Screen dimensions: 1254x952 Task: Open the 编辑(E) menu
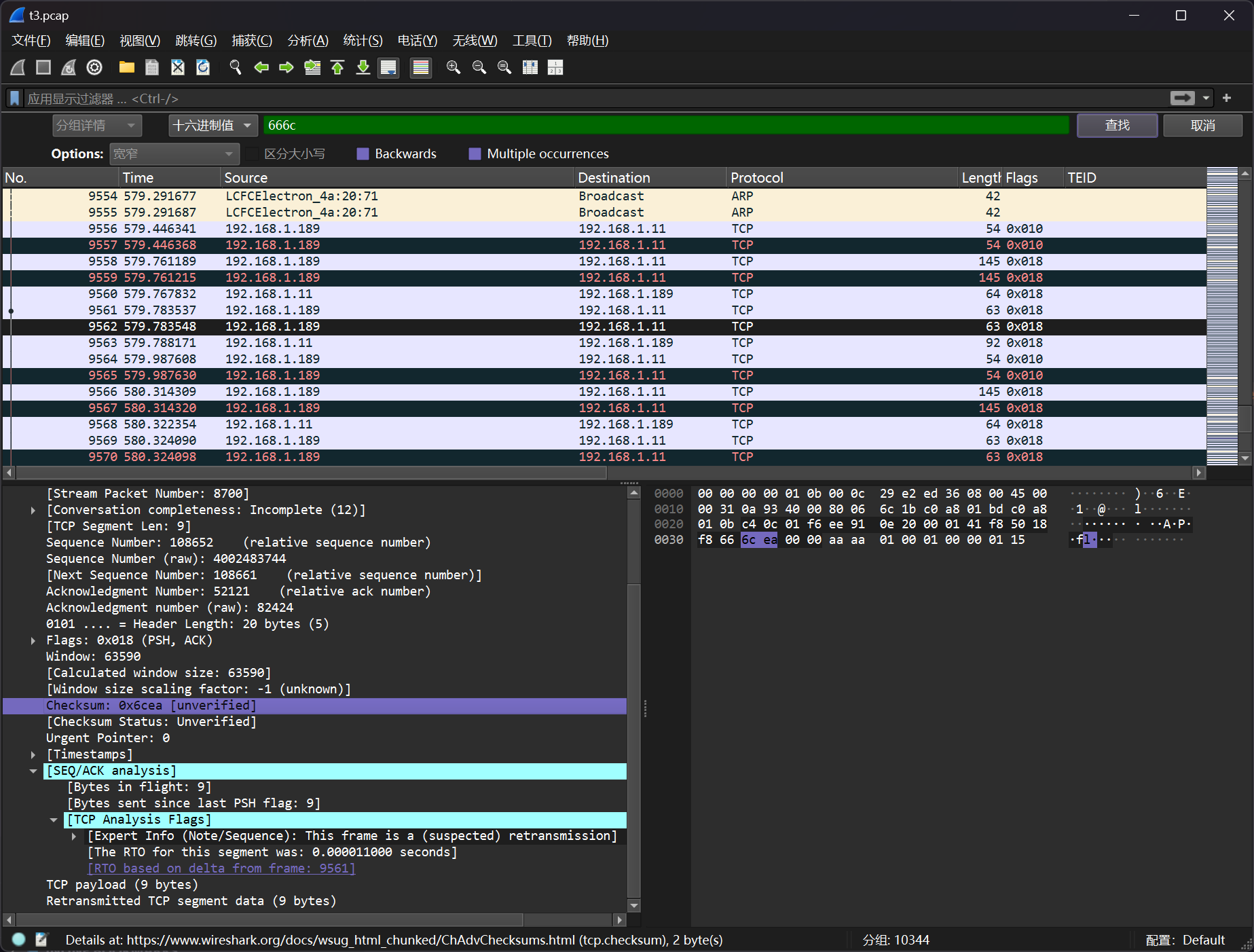click(85, 41)
